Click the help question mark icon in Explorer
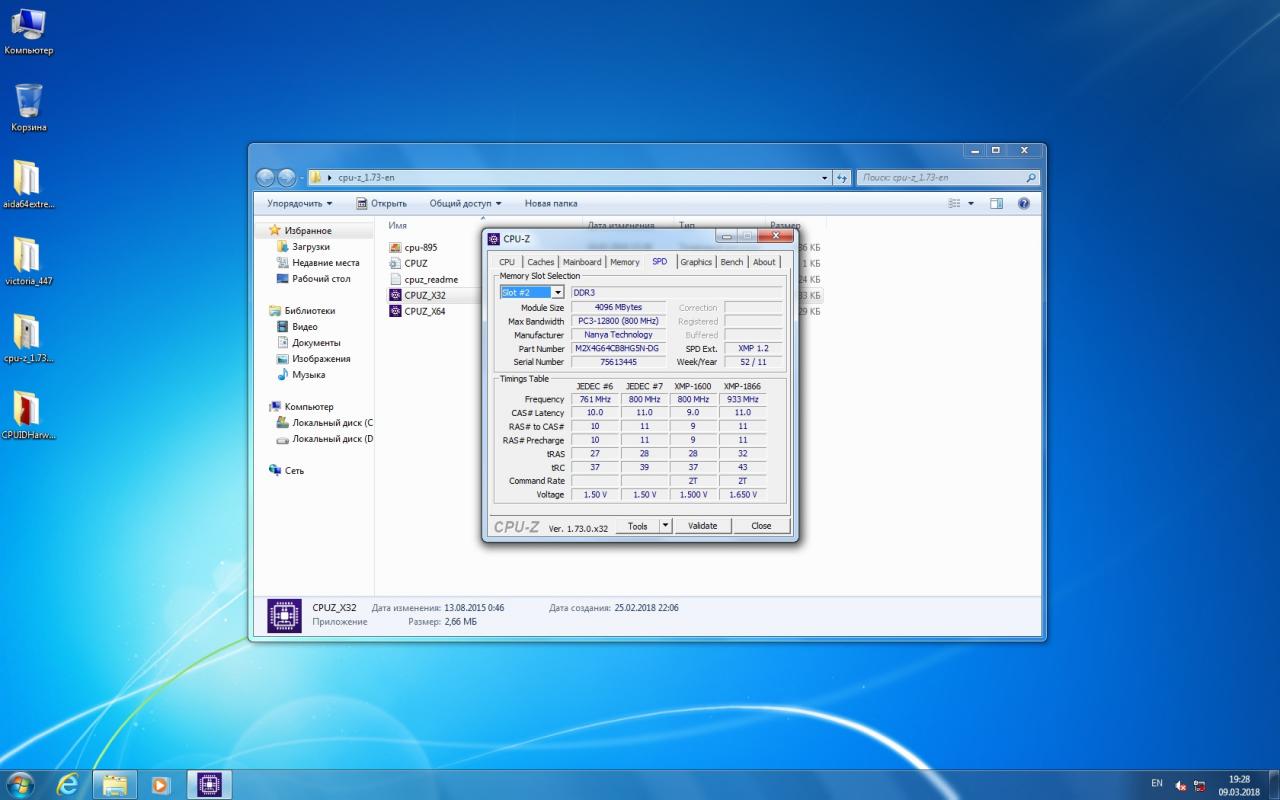 pyautogui.click(x=1023, y=203)
